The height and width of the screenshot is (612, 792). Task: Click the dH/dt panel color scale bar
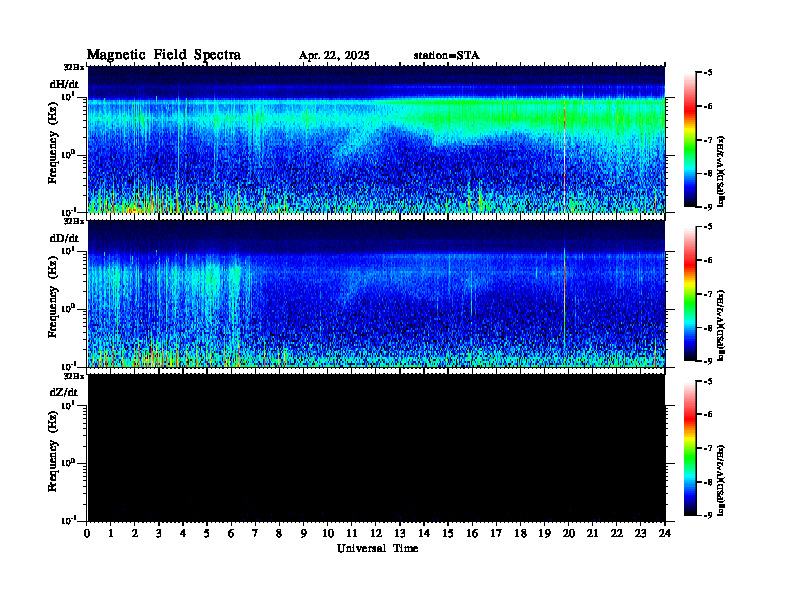tap(690, 139)
